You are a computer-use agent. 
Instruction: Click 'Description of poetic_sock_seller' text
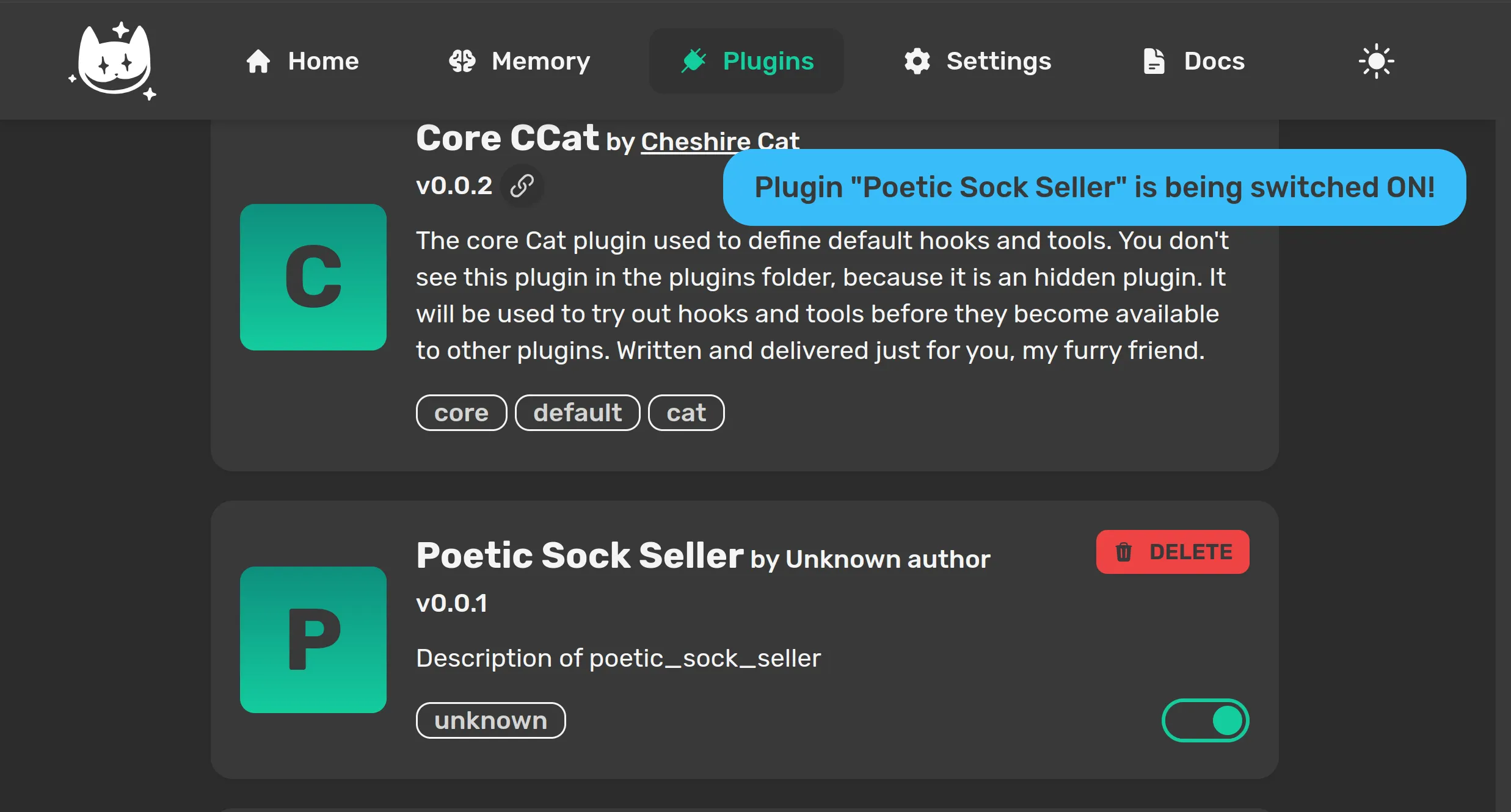point(618,659)
